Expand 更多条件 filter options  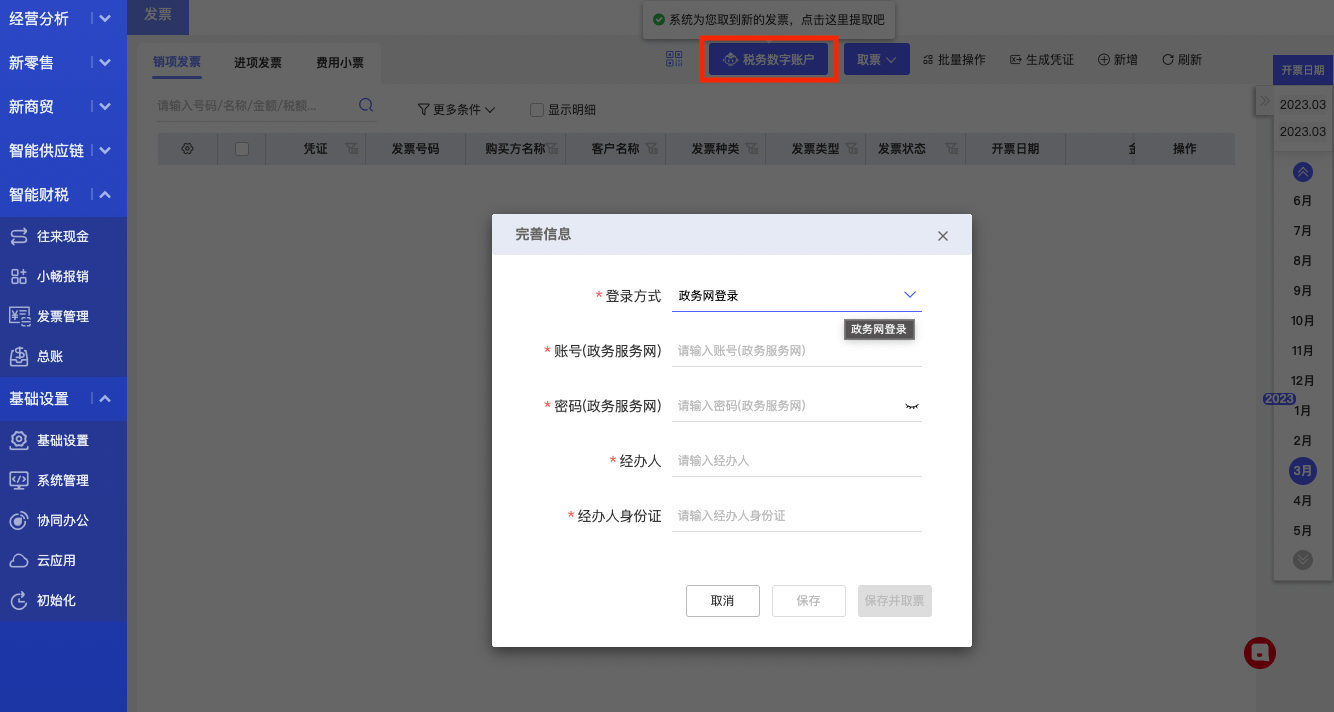(456, 109)
